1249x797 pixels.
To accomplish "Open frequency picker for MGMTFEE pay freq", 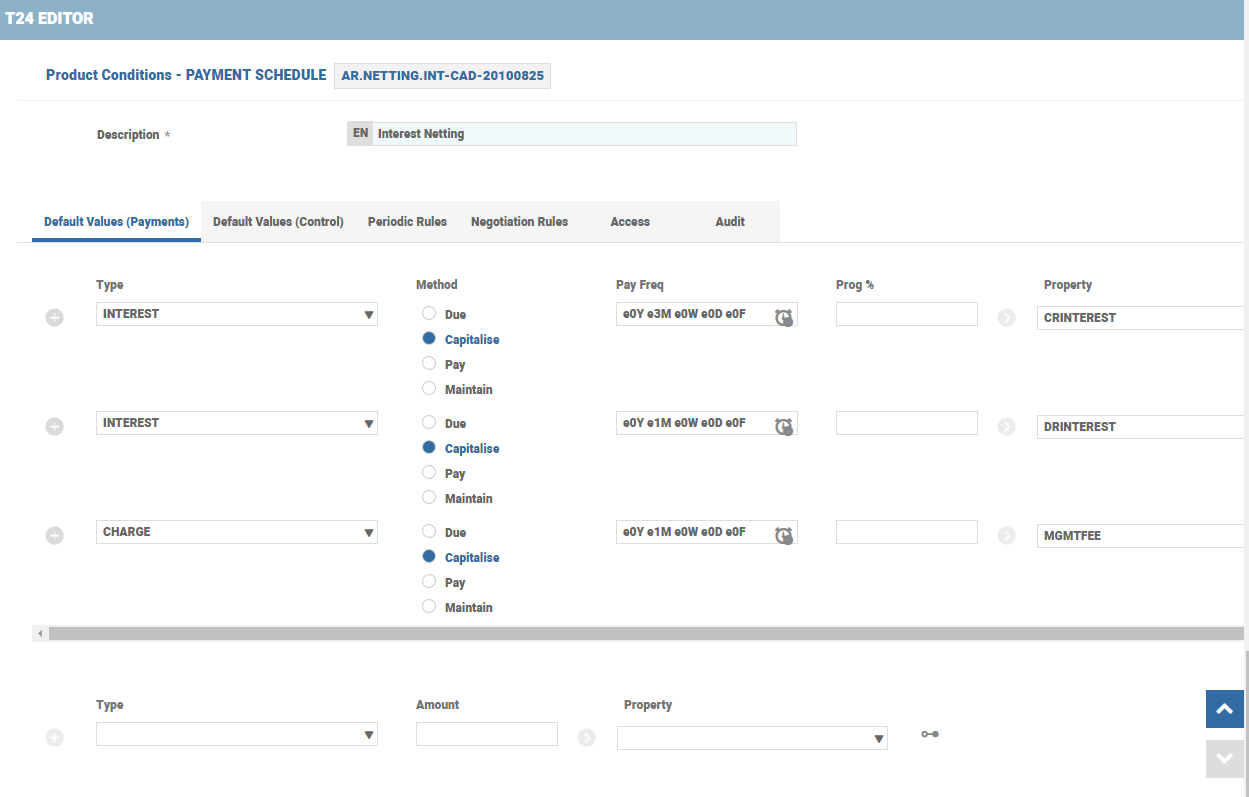I will (x=784, y=535).
